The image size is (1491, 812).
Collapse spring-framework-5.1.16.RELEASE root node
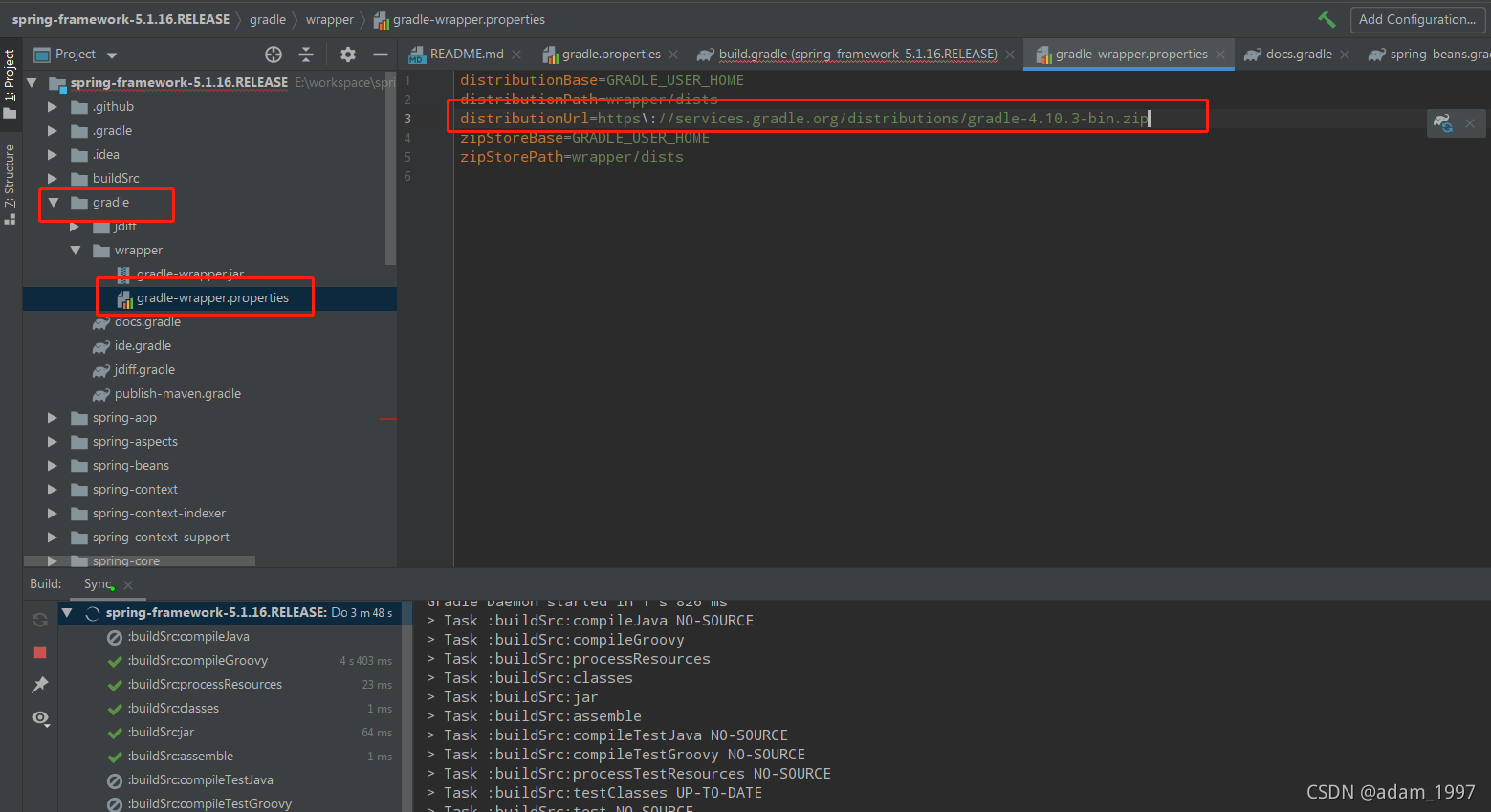click(32, 83)
